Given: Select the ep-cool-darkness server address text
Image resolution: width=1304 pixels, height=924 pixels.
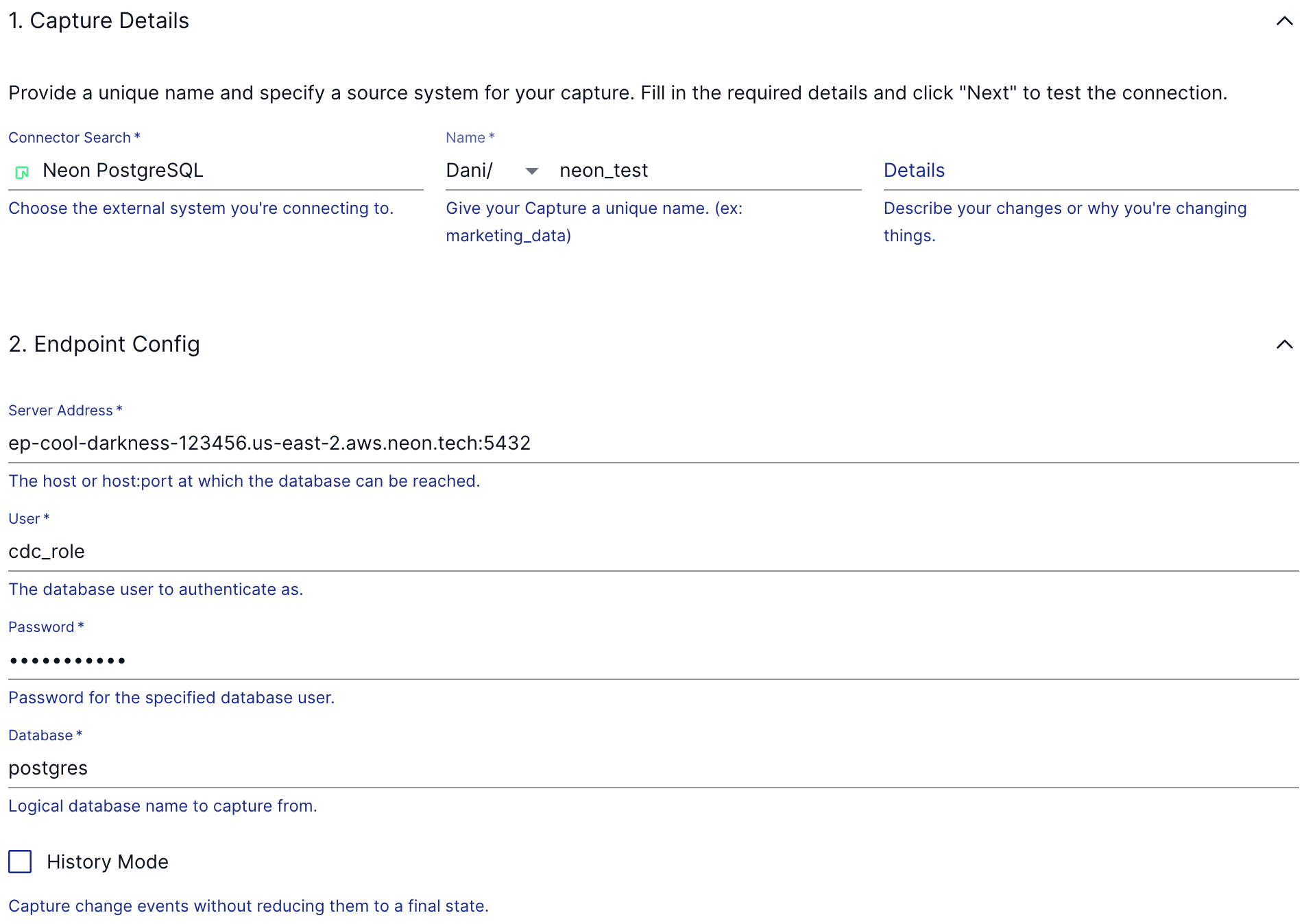Looking at the screenshot, I should click(269, 443).
